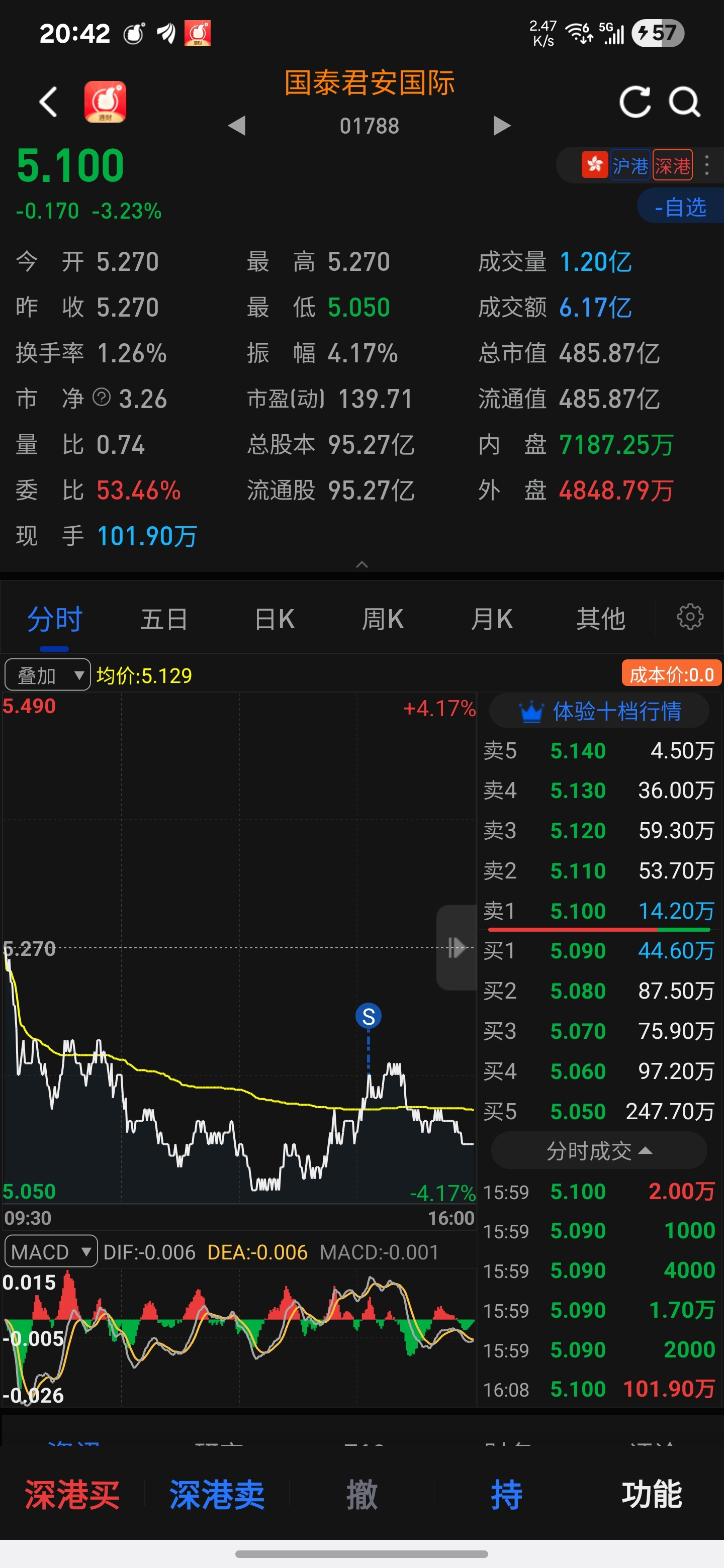The width and height of the screenshot is (724, 1568).
Task: Tap the 沪港 connect badge
Action: pyautogui.click(x=630, y=165)
